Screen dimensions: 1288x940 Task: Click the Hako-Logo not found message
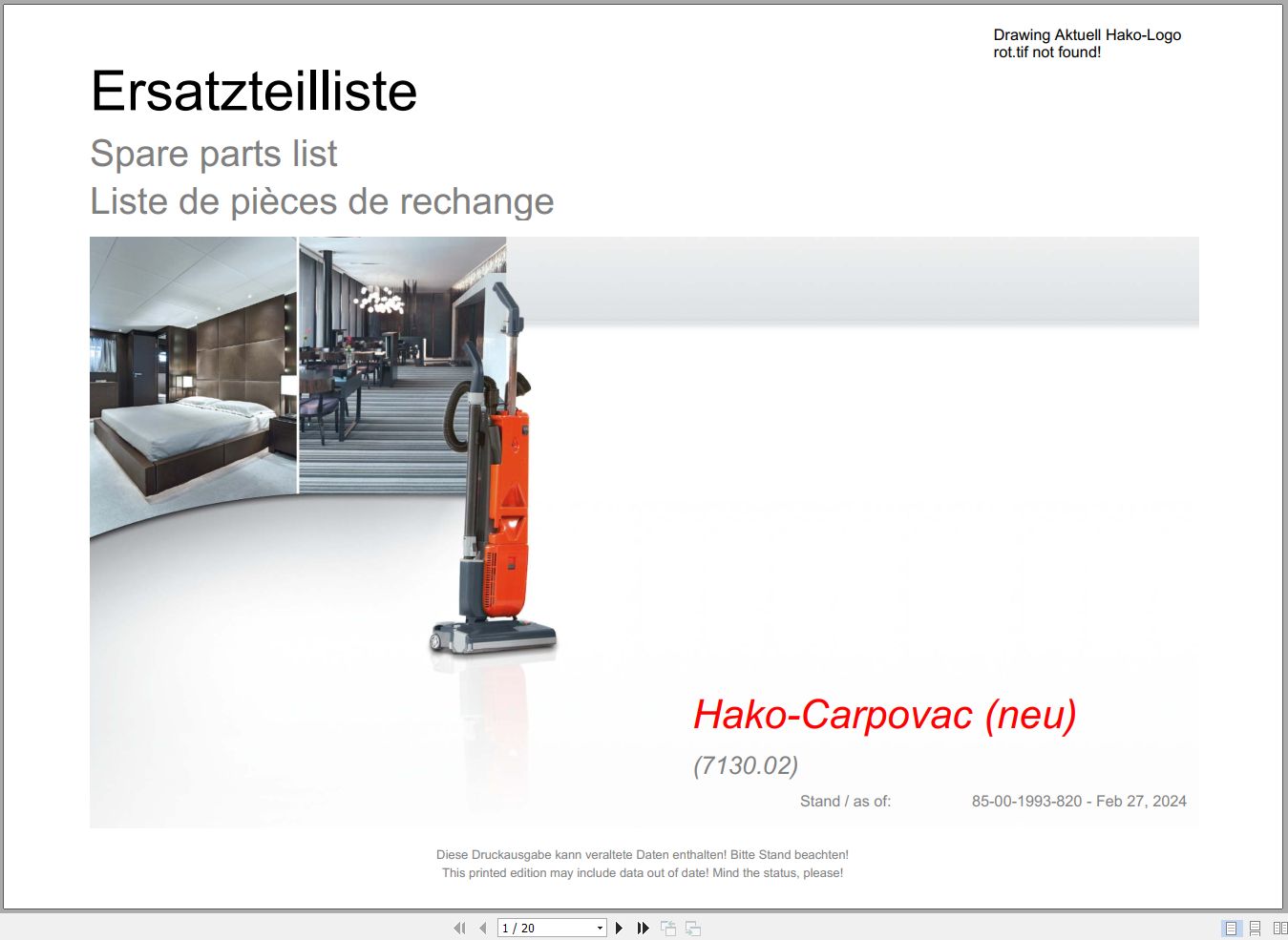coord(1087,44)
